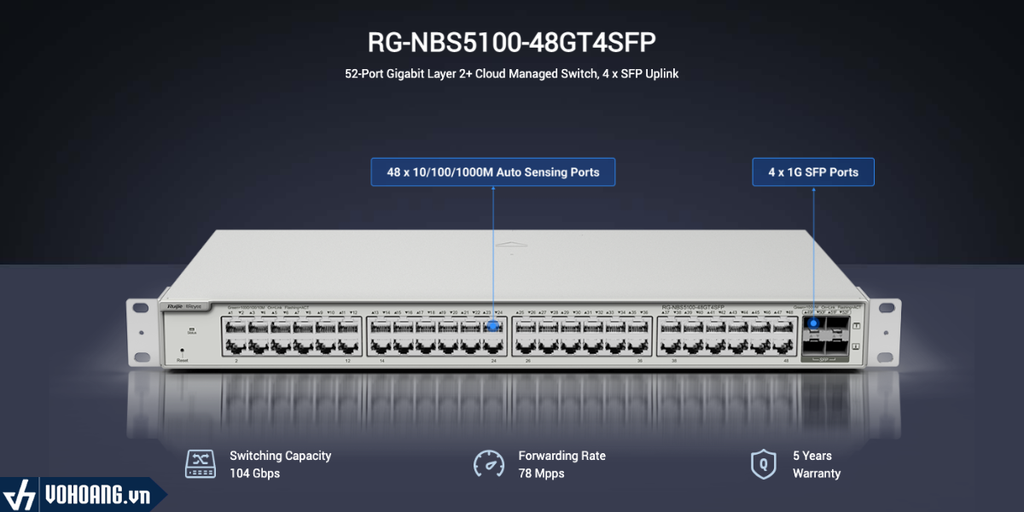Select the 4 x 1G SFP Ports label
Image resolution: width=1024 pixels, height=512 pixels.
pyautogui.click(x=813, y=172)
